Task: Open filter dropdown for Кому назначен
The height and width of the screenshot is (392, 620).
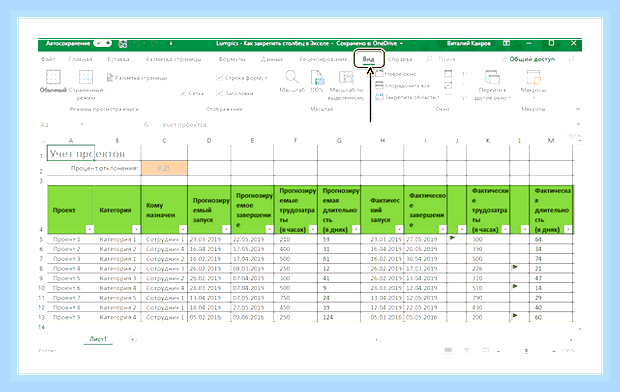Action: point(183,229)
